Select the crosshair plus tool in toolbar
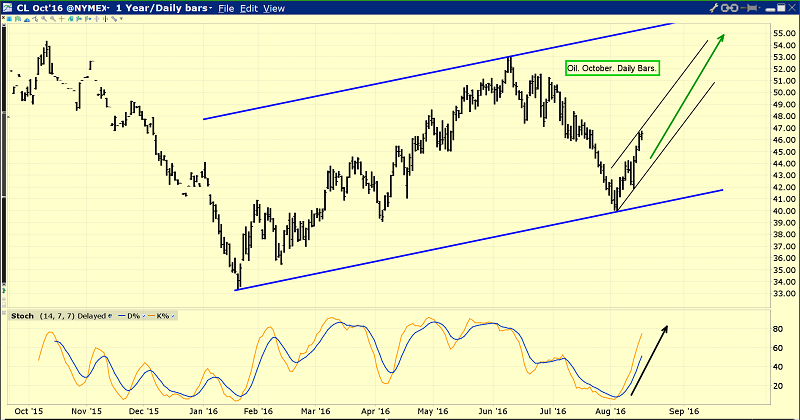This screenshot has height=420, width=800. tap(62, 18)
